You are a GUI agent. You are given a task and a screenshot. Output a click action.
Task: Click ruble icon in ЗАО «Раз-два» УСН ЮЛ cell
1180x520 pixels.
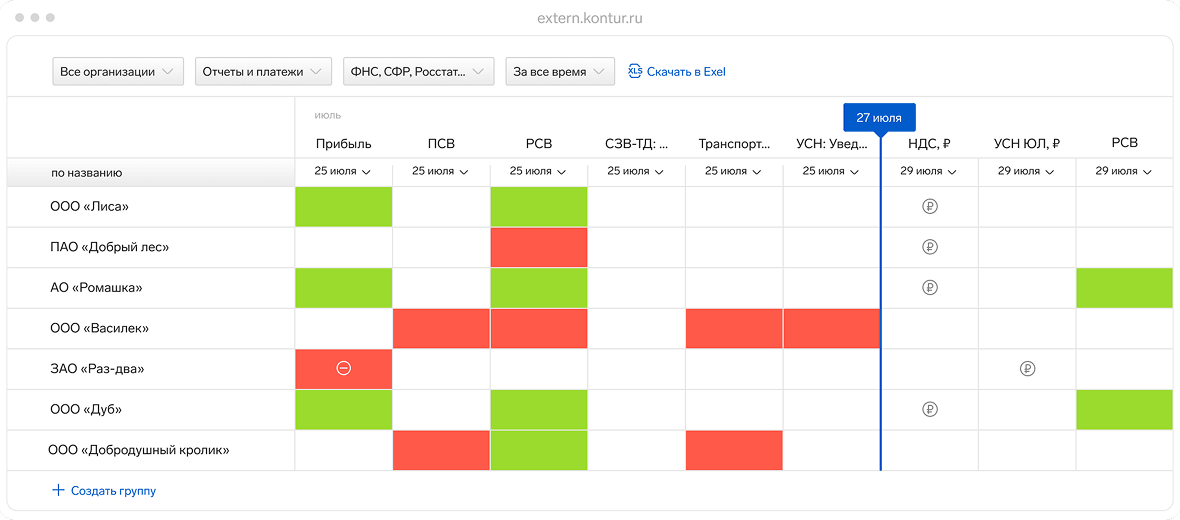(x=1027, y=369)
